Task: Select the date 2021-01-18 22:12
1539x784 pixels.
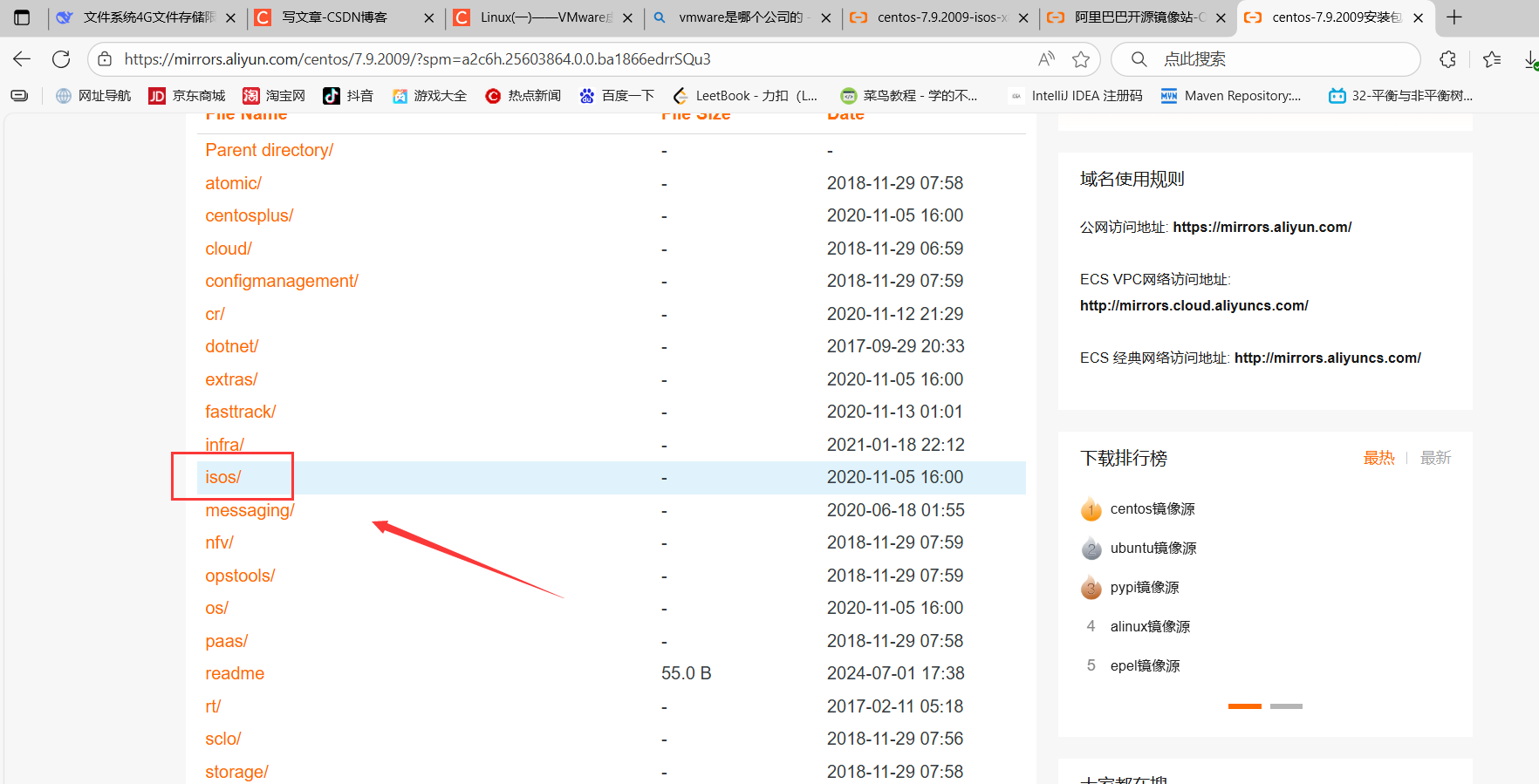Action: pyautogui.click(x=896, y=445)
